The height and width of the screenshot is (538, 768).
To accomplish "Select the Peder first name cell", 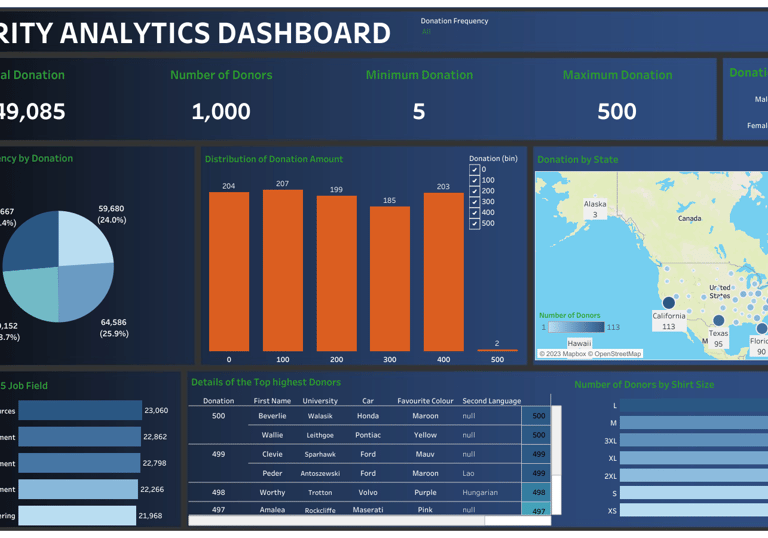I will coord(272,473).
